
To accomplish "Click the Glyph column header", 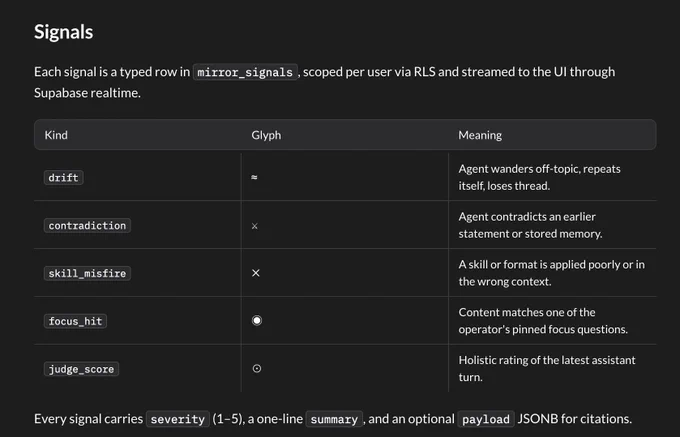I will [266, 135].
